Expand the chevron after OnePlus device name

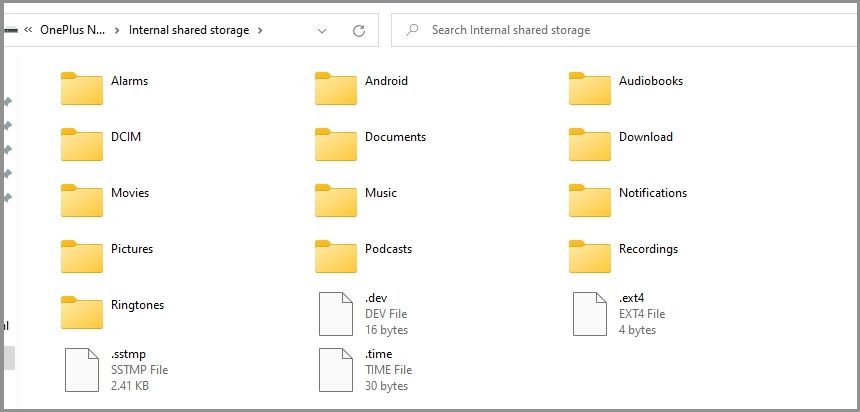(x=117, y=31)
